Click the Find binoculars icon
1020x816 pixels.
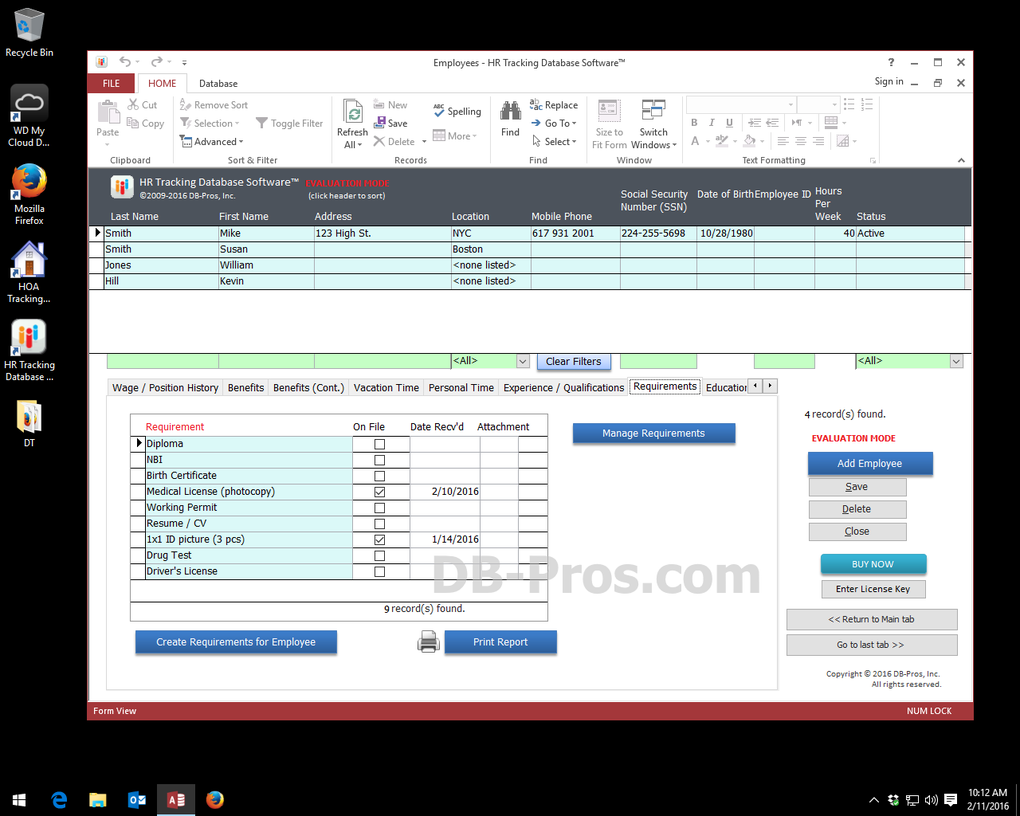click(x=511, y=111)
